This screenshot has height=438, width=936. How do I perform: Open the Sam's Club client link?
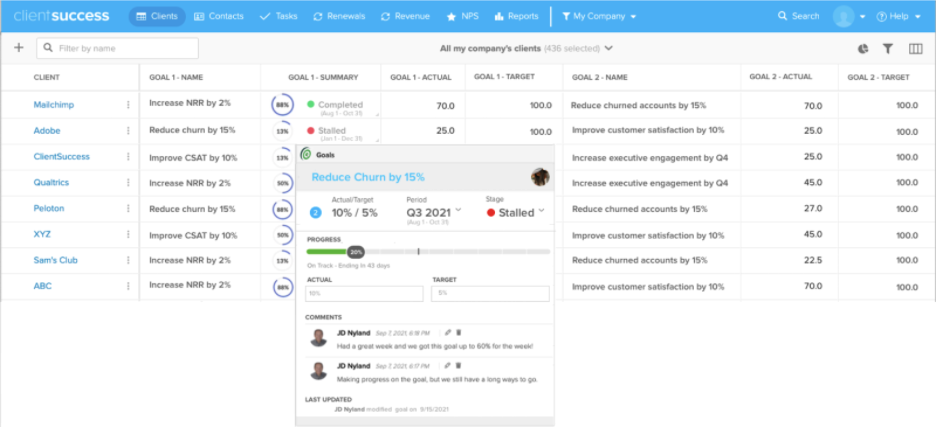56,260
